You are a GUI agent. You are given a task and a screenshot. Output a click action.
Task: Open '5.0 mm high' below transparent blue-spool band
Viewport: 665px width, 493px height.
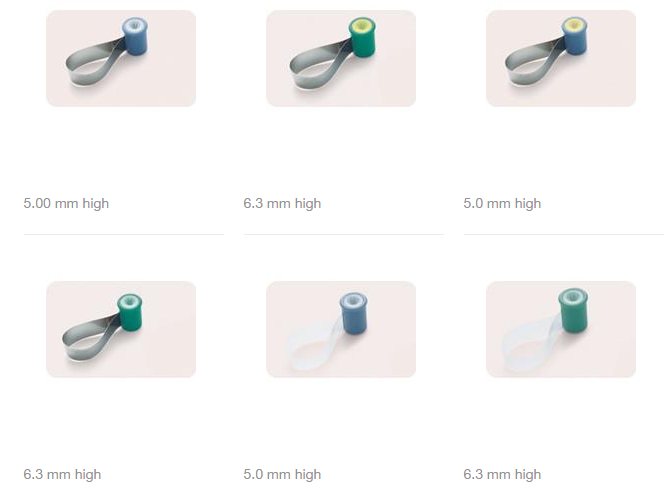pos(282,474)
